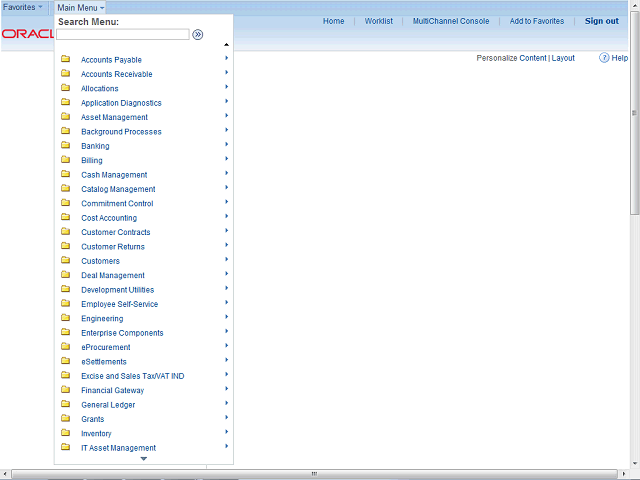Screen dimensions: 640x480
Task: Click Add to Favorites link
Action: tap(537, 21)
